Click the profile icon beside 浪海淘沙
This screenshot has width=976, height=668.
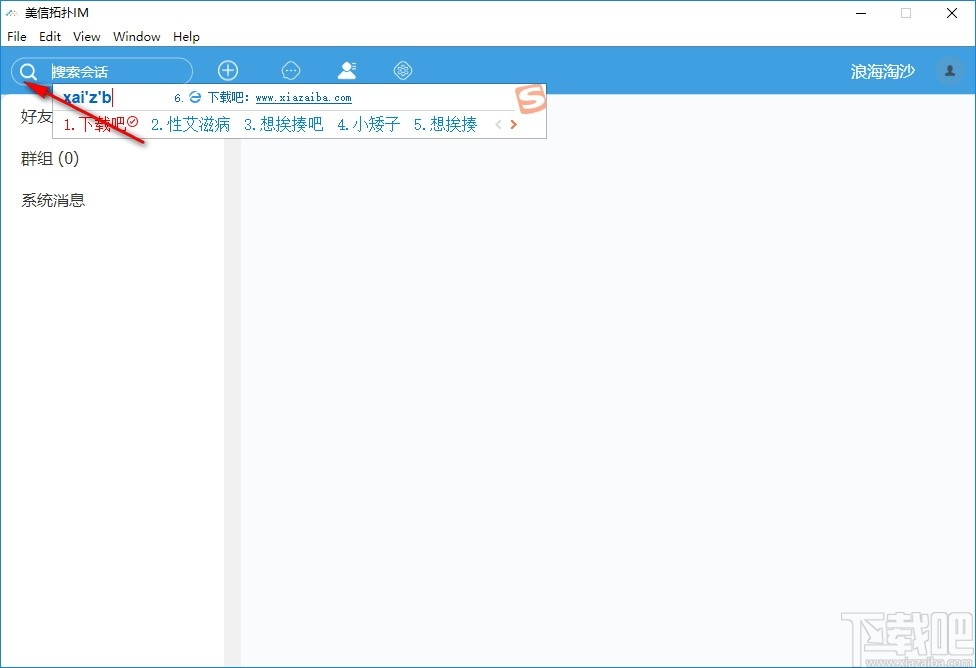948,71
